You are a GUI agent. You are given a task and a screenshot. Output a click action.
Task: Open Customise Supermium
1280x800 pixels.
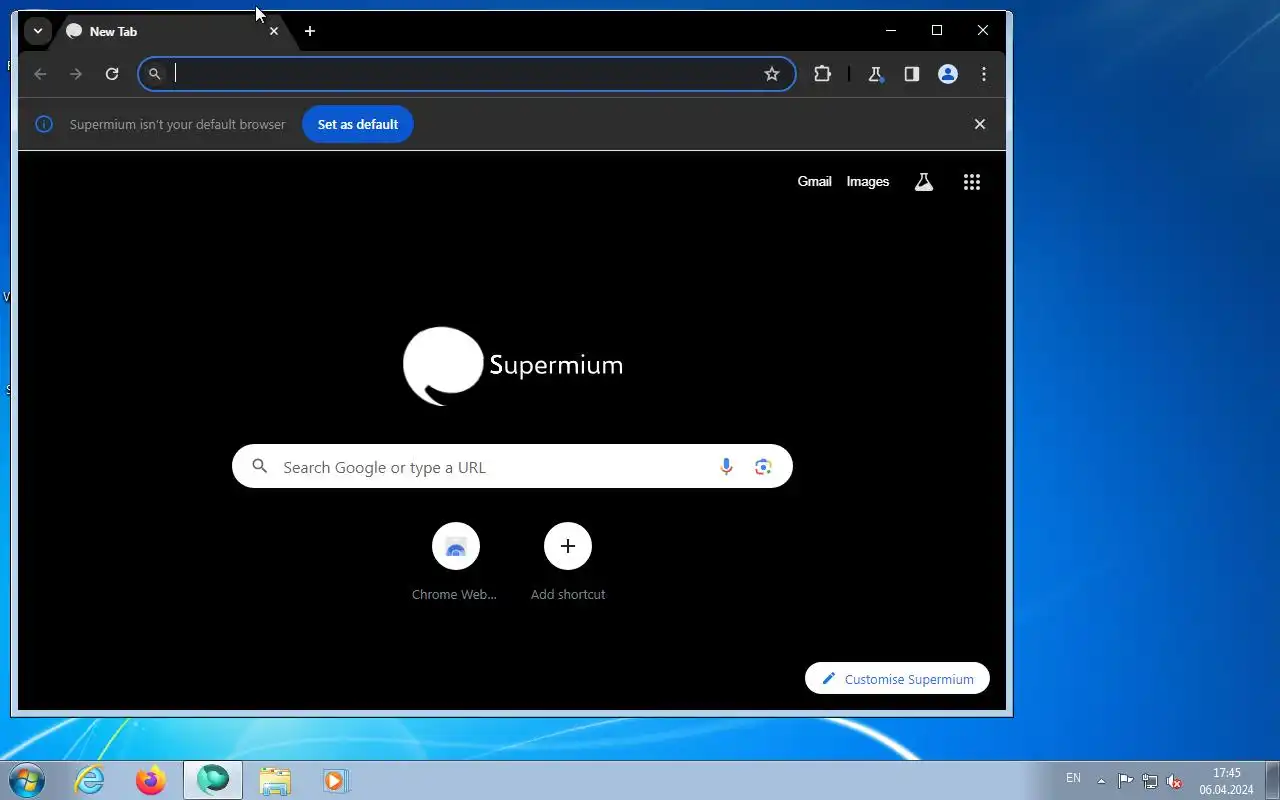coord(897,679)
